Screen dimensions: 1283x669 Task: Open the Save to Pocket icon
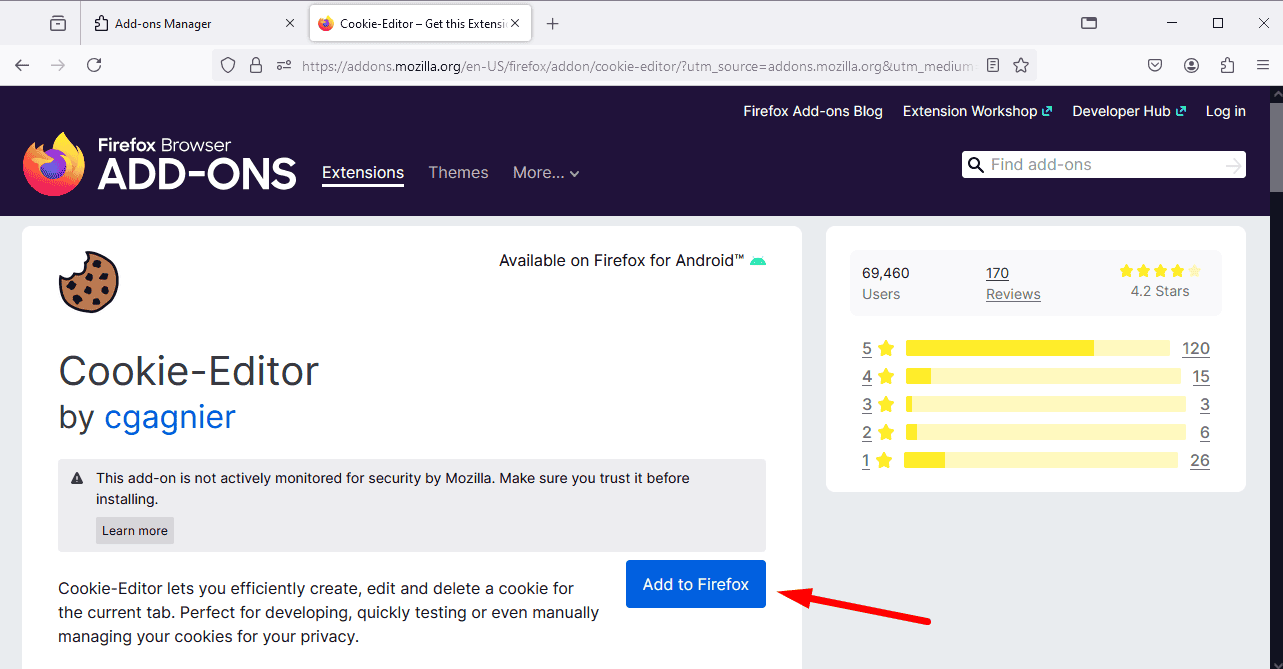tap(1154, 65)
